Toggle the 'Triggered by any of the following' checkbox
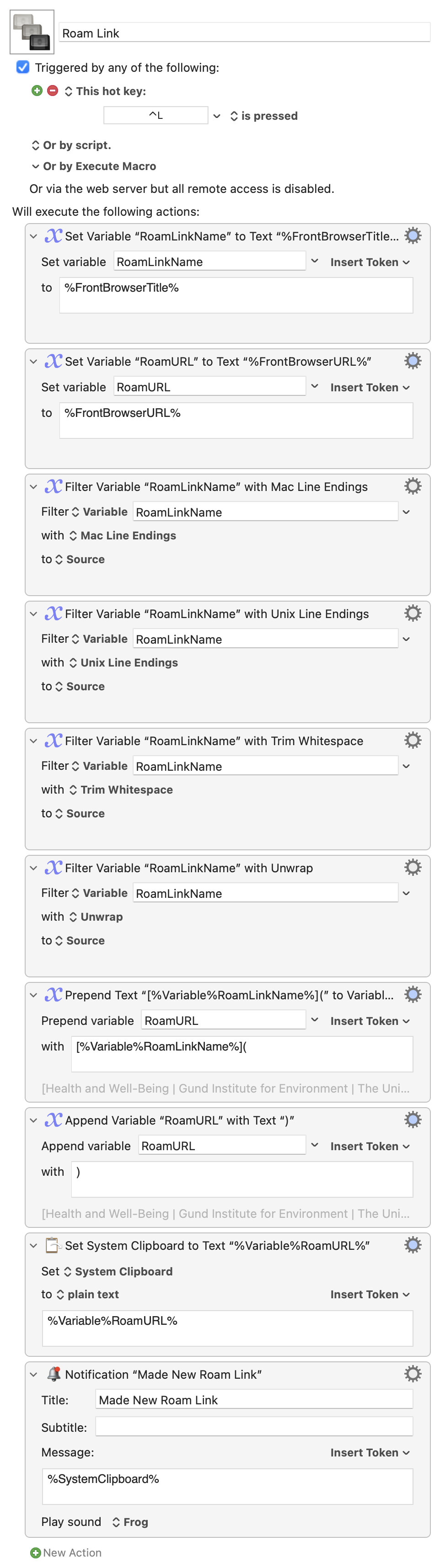The width and height of the screenshot is (440, 1568). coord(22,67)
